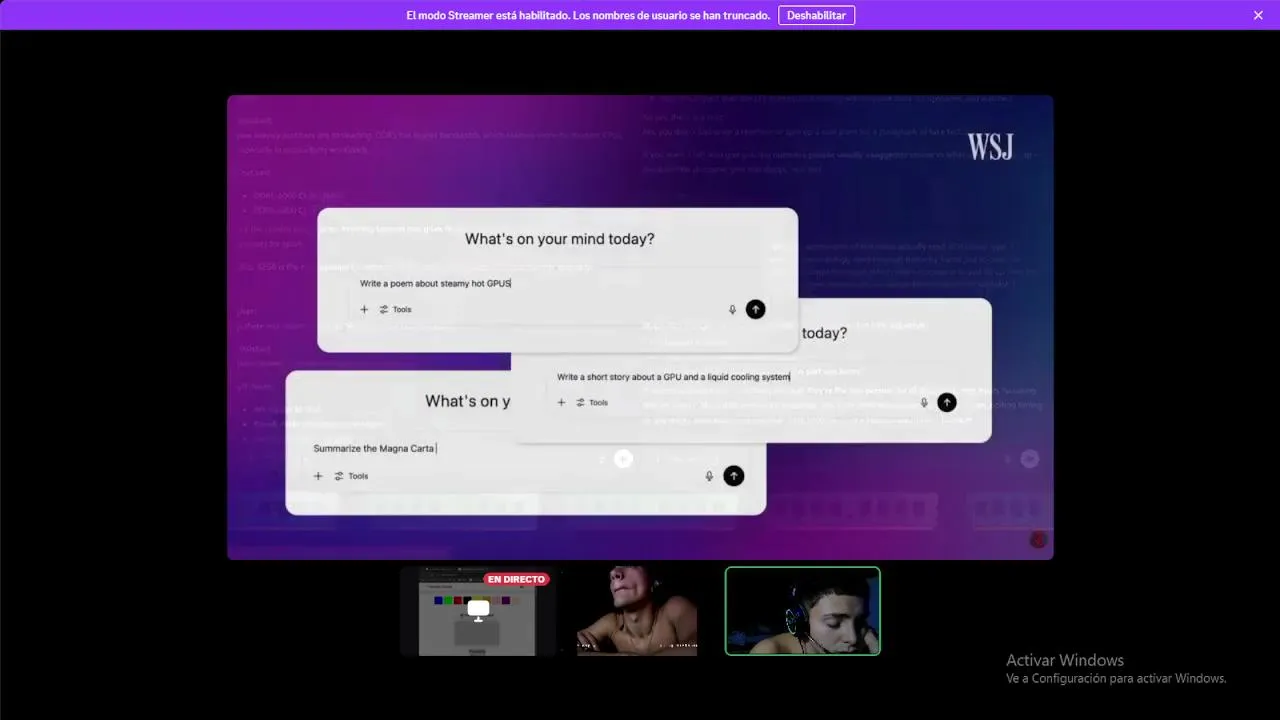
Task: Click plus icon in the Magna Carta card
Action: 318,476
